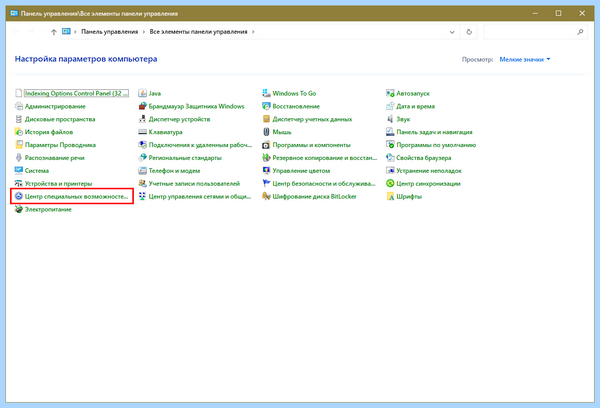
Task: Open the Управление цветом icon
Action: click(266, 171)
